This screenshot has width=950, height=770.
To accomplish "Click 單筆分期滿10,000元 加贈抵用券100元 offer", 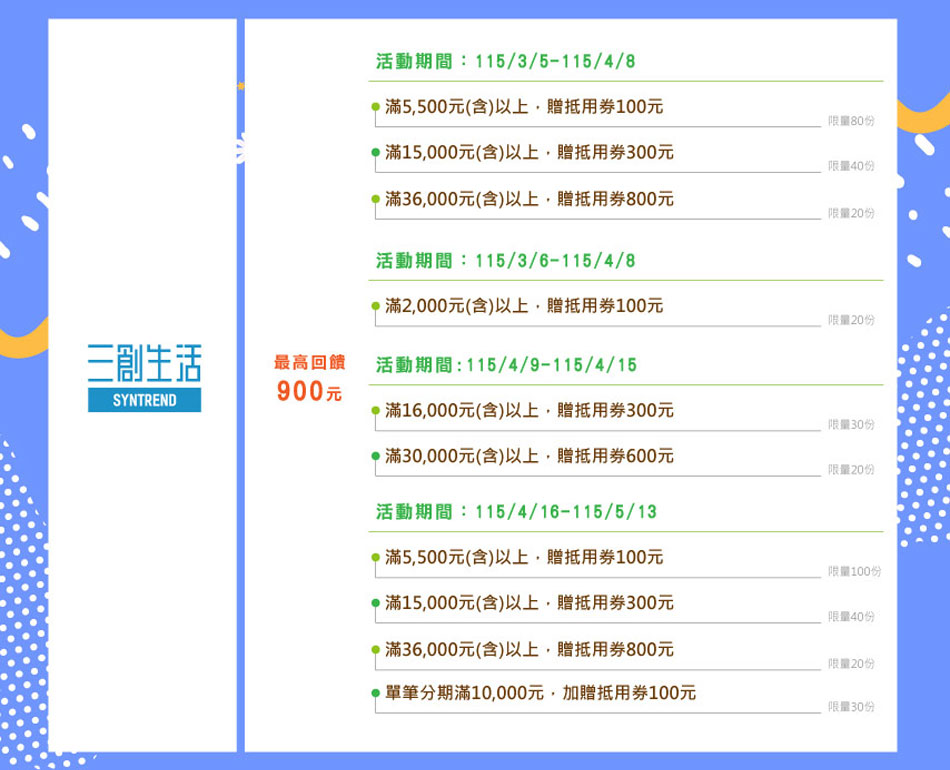I will pyautogui.click(x=540, y=693).
